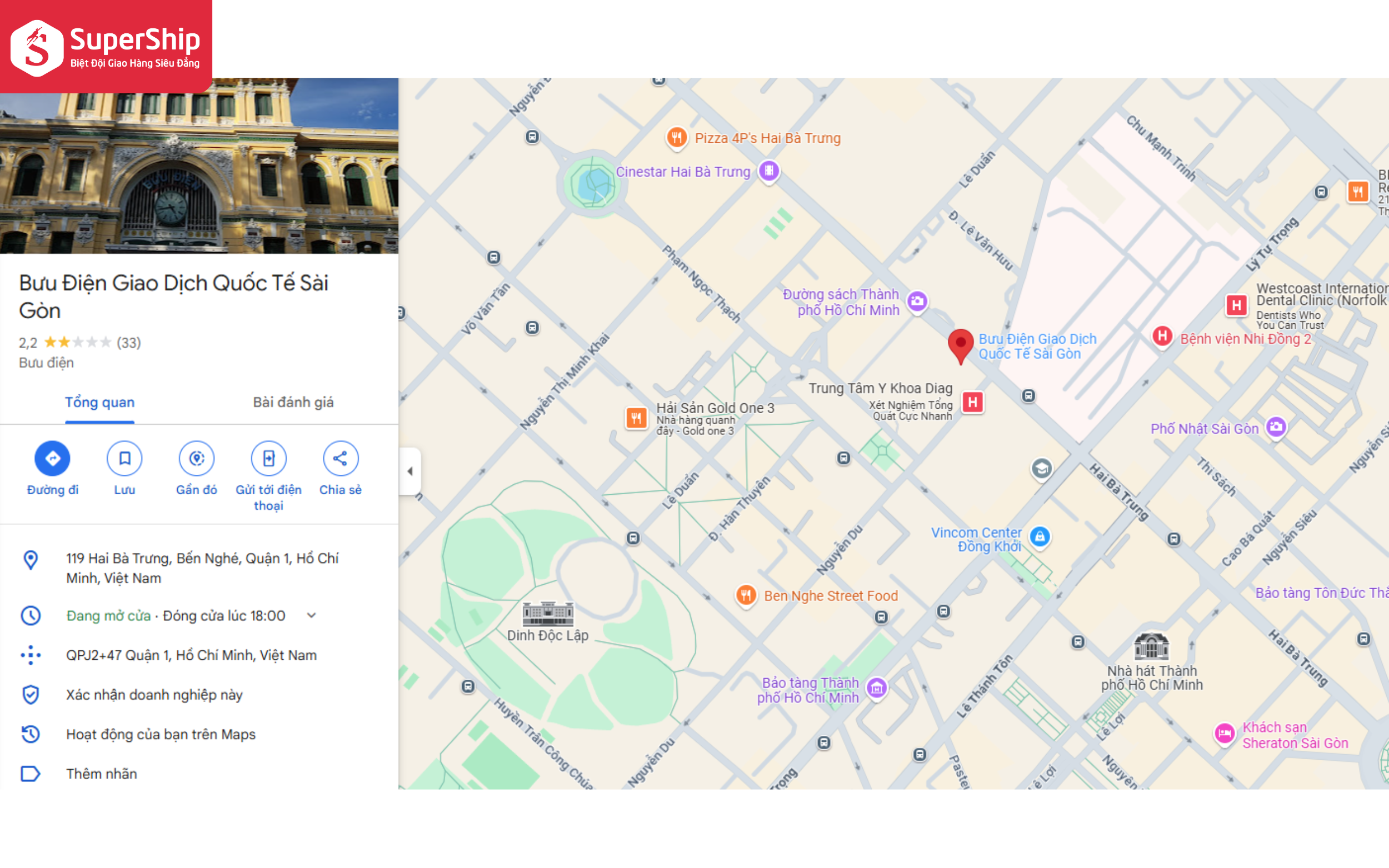Open the Gần đó nearby search icon

pyautogui.click(x=196, y=458)
